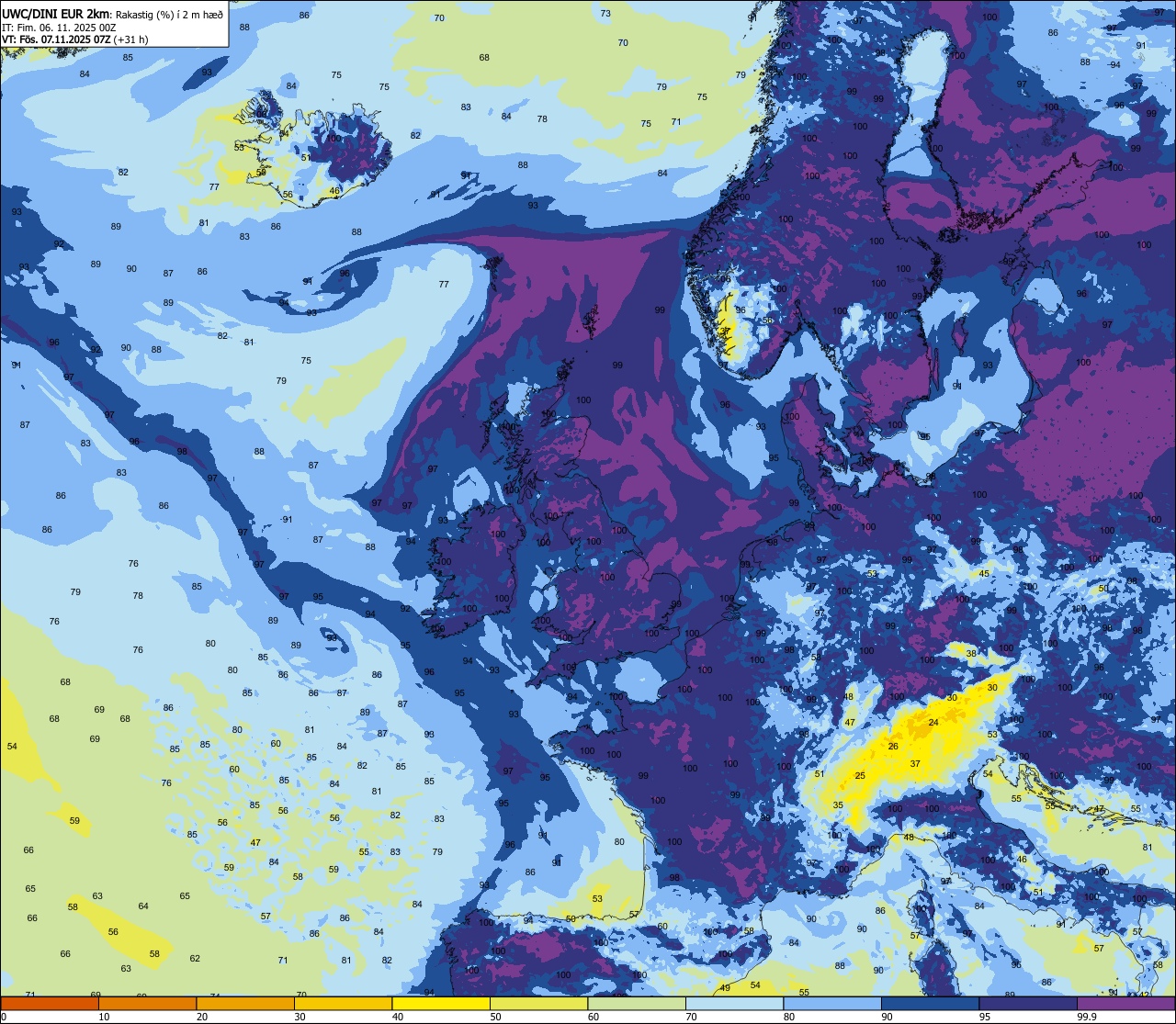Click the humidity value 38 over central Europe
The height and width of the screenshot is (1024, 1176).
972,654
